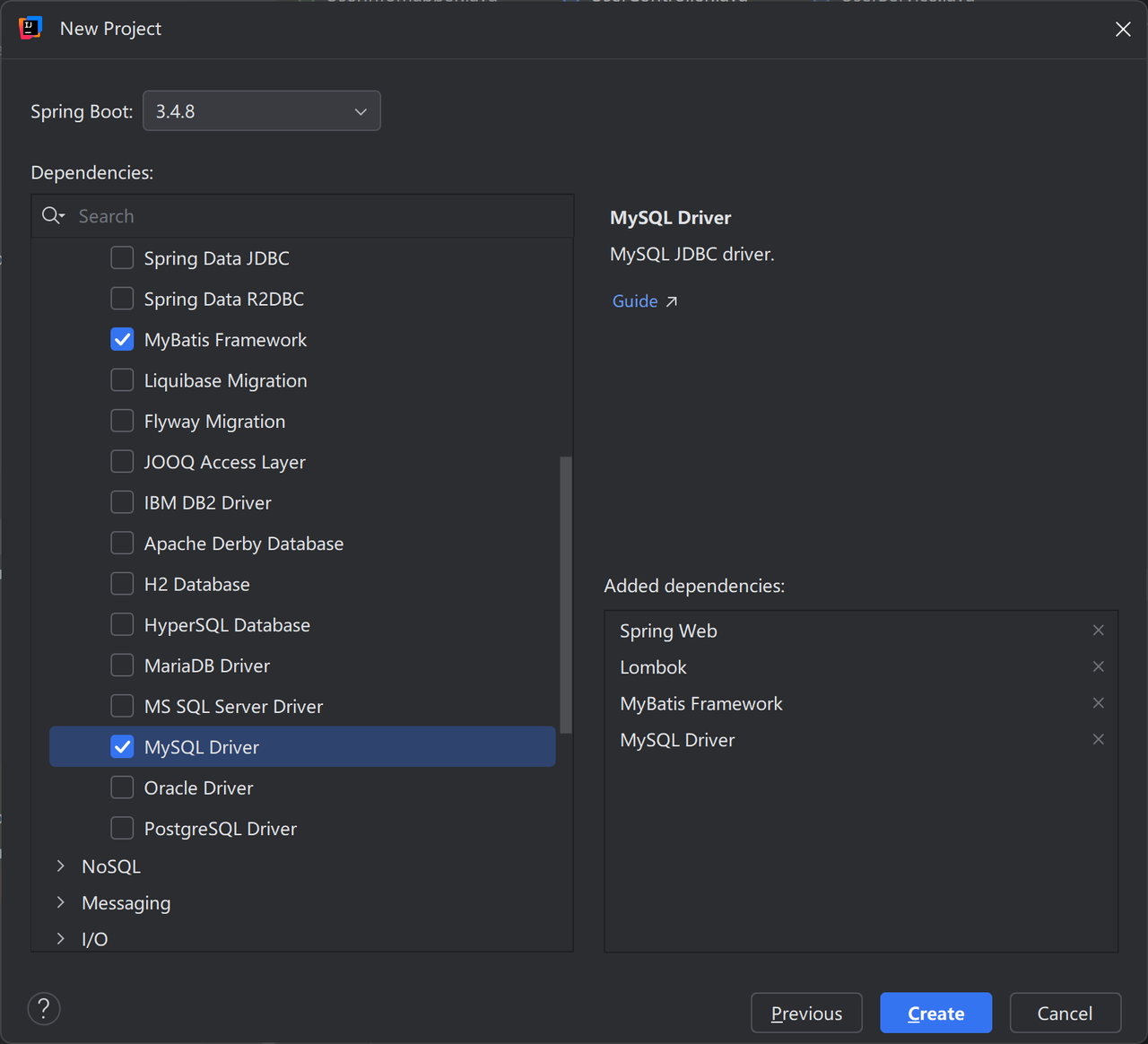The width and height of the screenshot is (1148, 1044).
Task: Uncheck the MyBatis Framework checkbox
Action: [122, 340]
